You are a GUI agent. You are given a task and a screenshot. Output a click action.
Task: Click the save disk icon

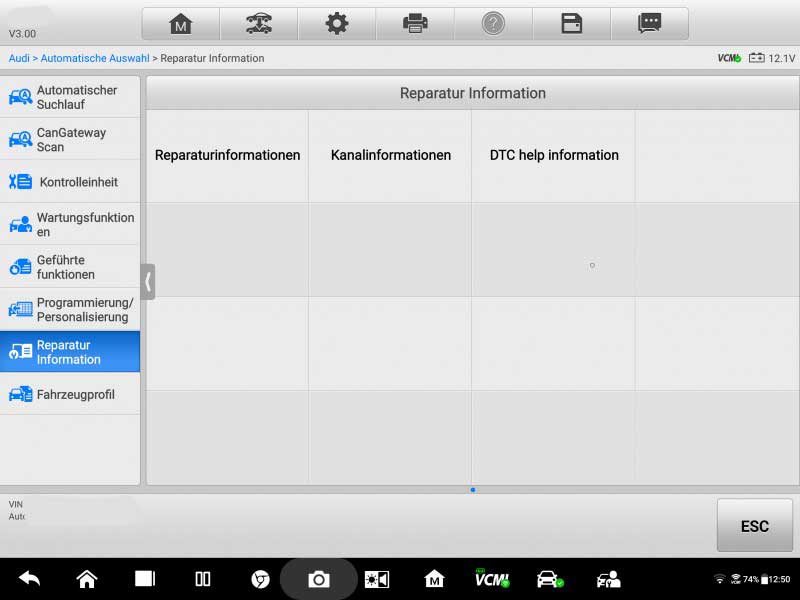tap(571, 23)
